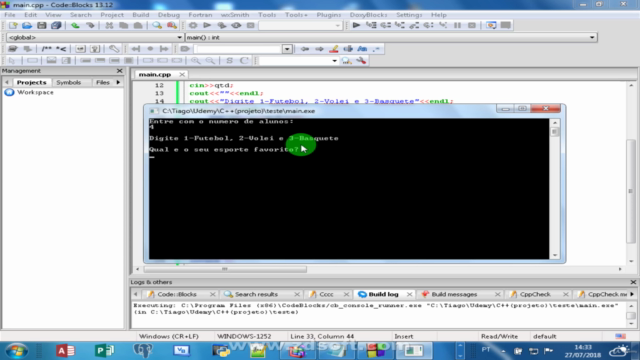Open the Debugging windows icon
Image resolution: width=640 pixels, height=360 pixels.
[x=491, y=25]
